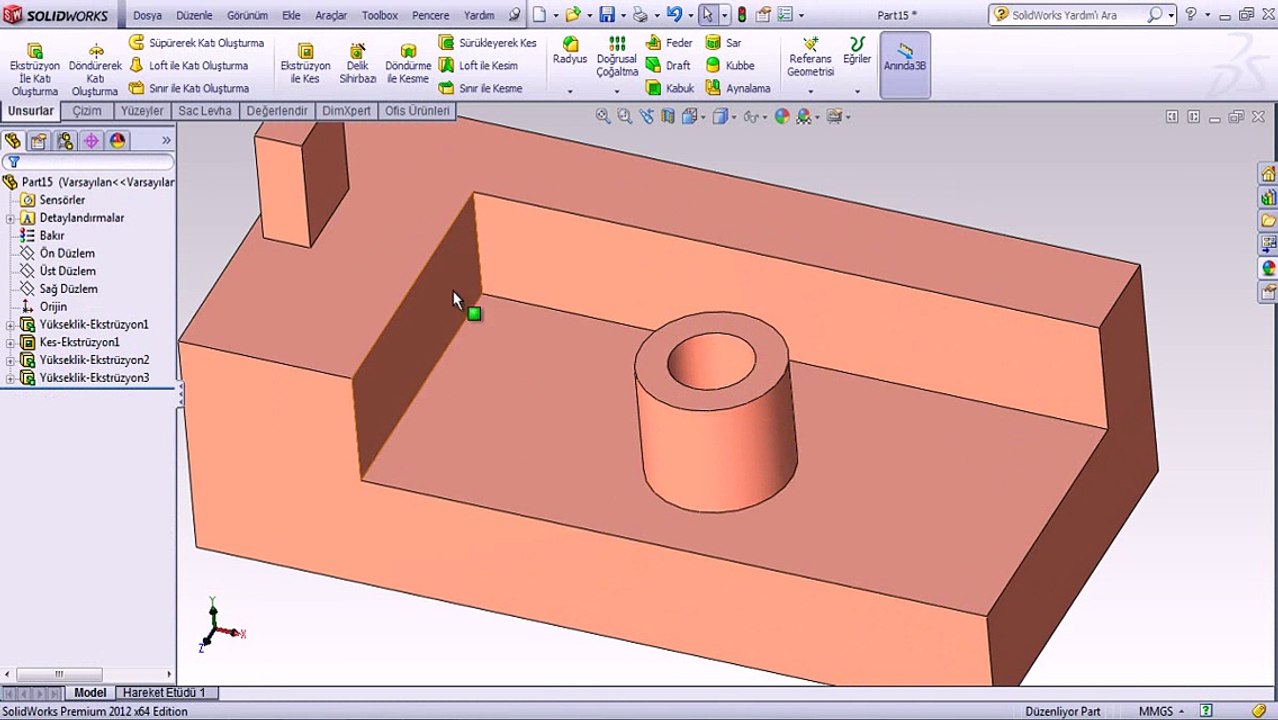Click Sınır ile Katı Oluşturma command
Viewport: 1278px width, 720px height.
pyautogui.click(x=188, y=88)
